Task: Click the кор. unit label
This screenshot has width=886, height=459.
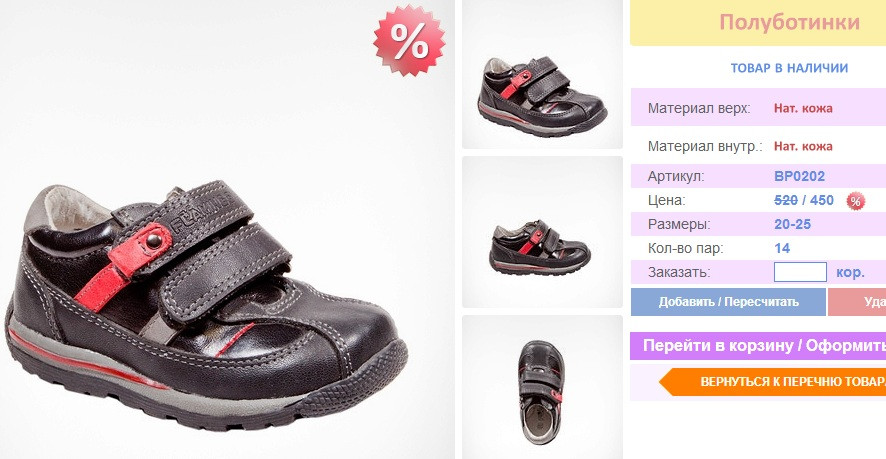Action: (850, 272)
